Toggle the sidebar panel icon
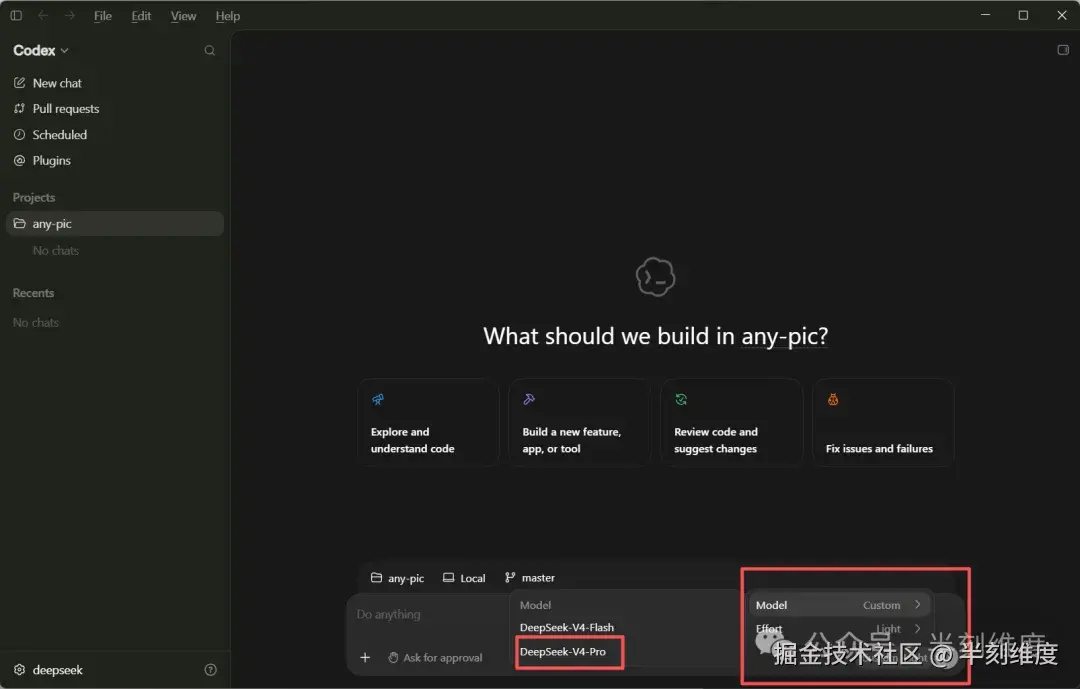 17,15
